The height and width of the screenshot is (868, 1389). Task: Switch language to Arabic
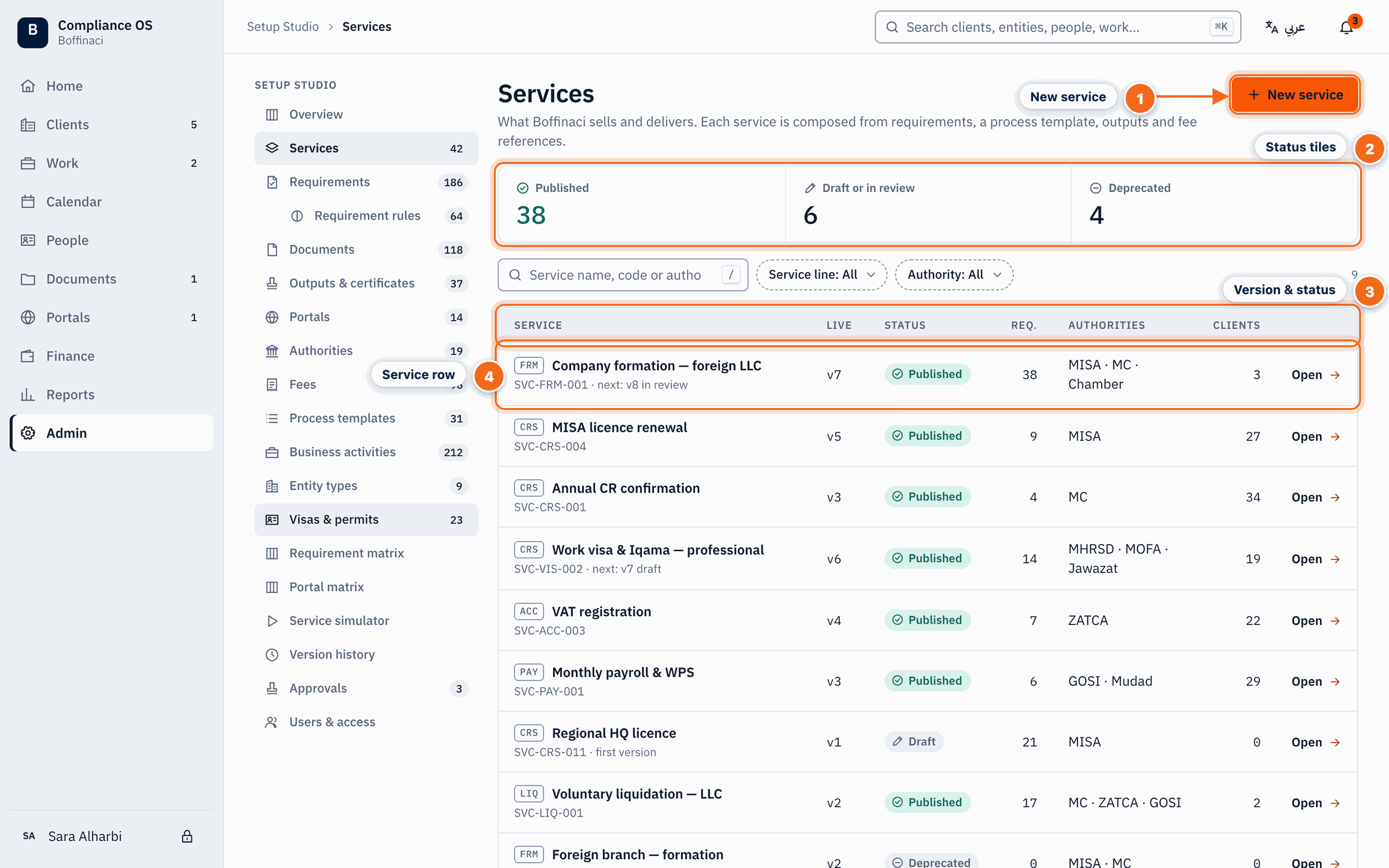point(1285,27)
